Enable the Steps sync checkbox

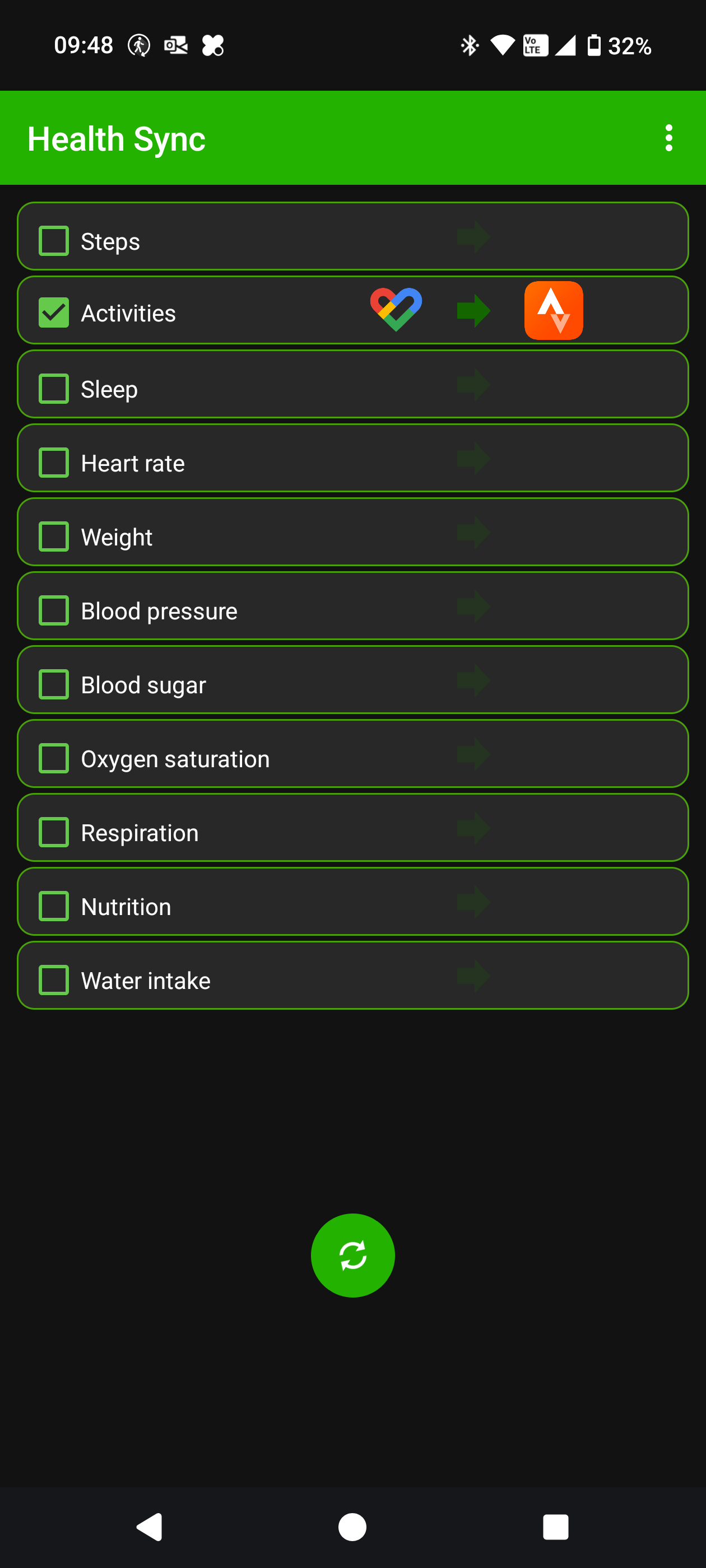tap(54, 241)
